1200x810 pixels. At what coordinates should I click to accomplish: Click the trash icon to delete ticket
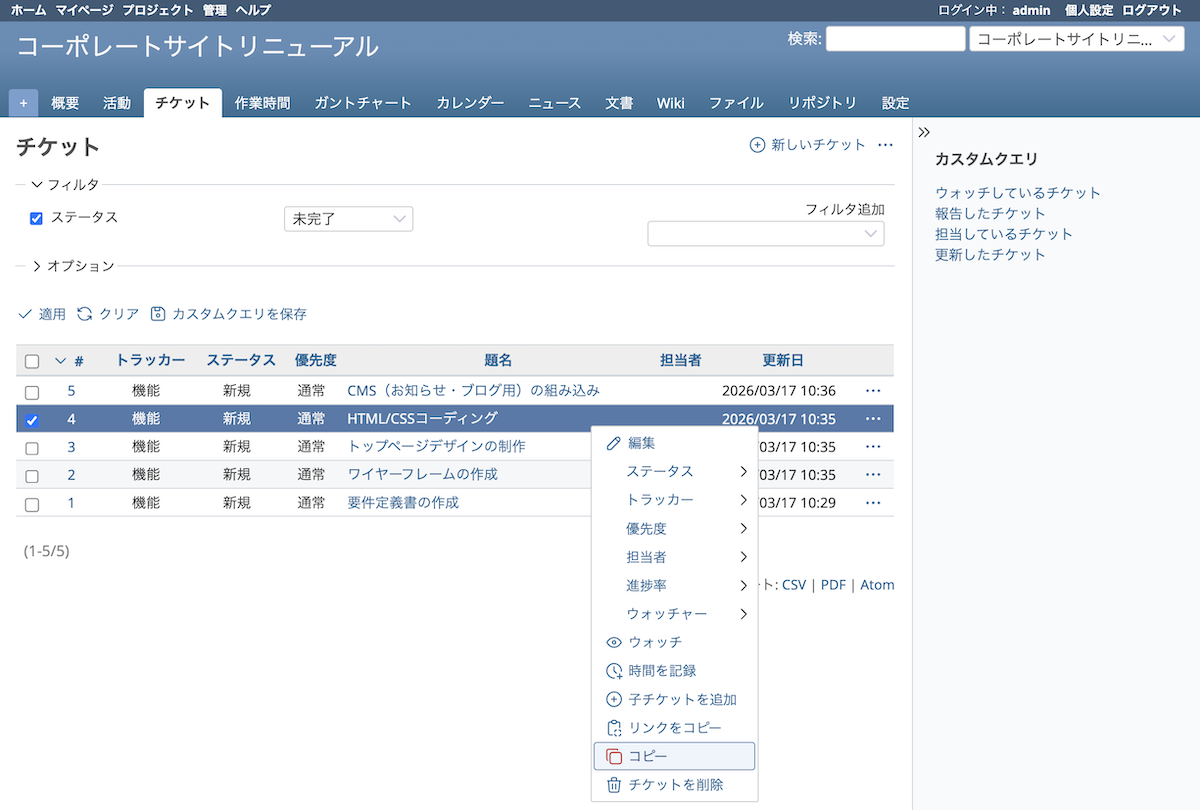pos(615,785)
